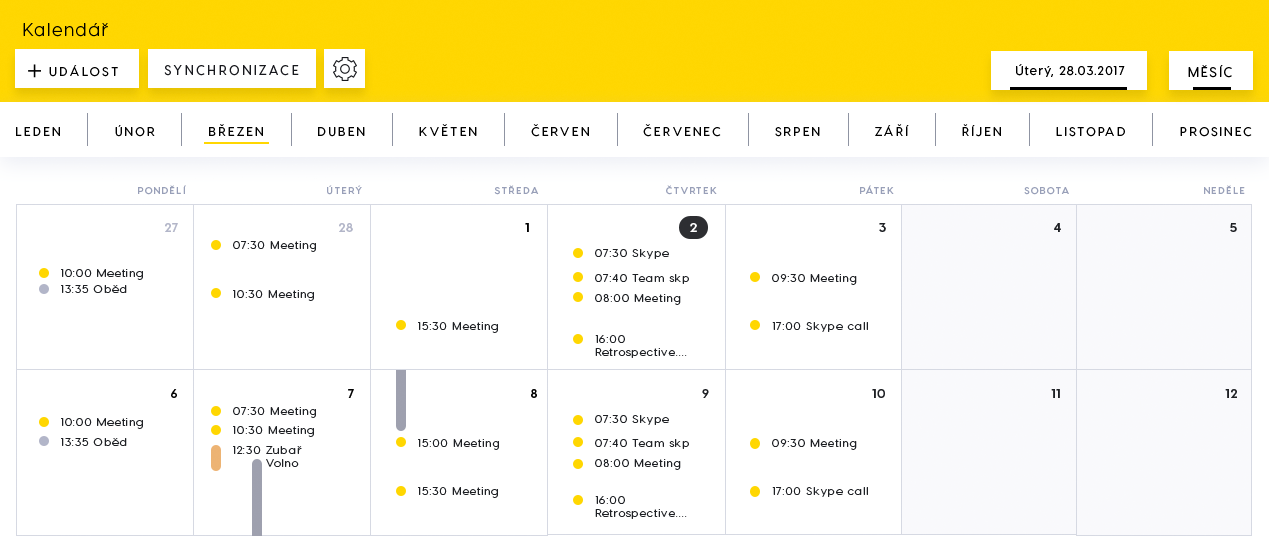Viewport: 1269px width, 553px height.
Task: Open calendar settings gear icon
Action: tap(345, 69)
